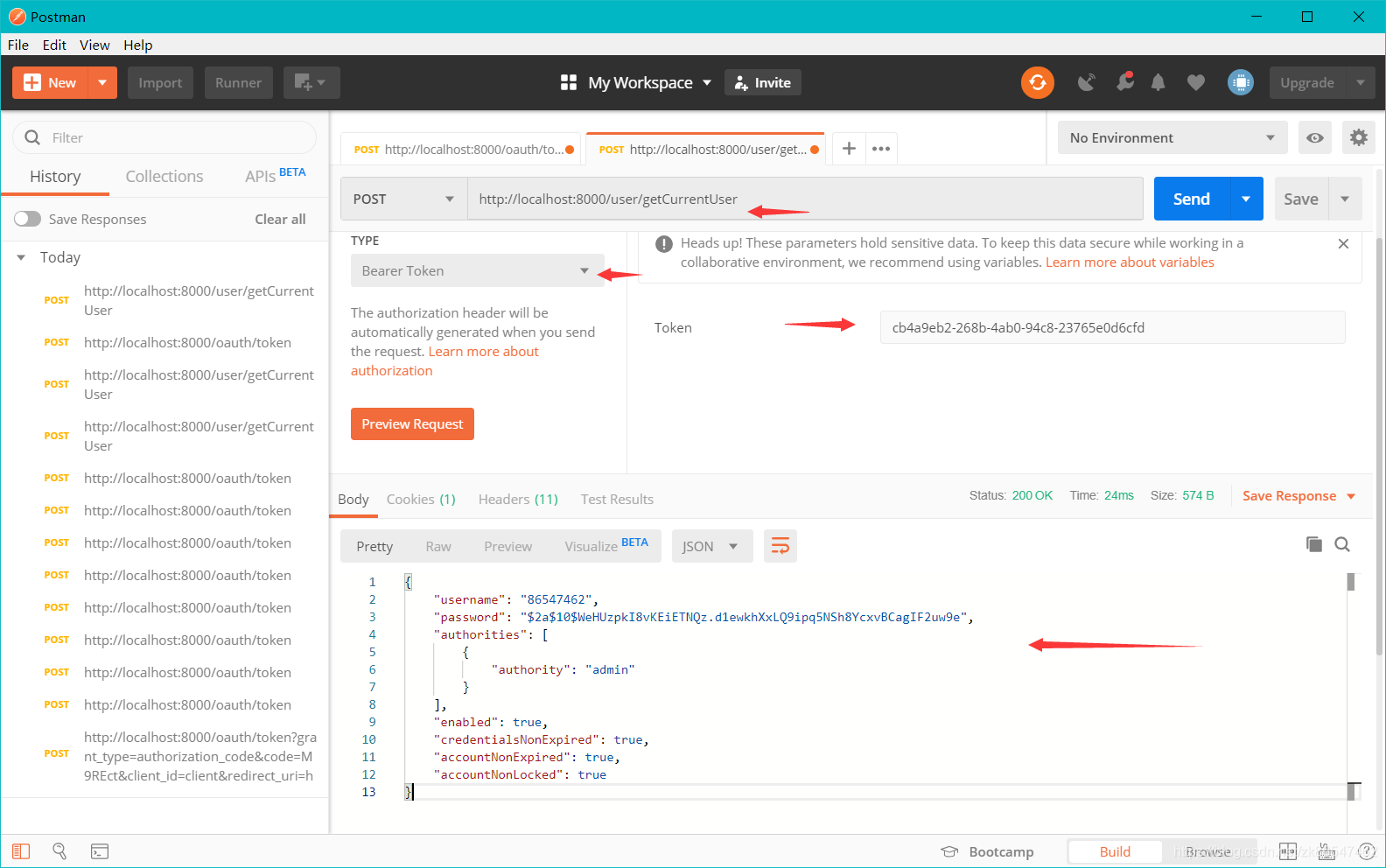Open the tab options ellipsis menu

[x=881, y=149]
